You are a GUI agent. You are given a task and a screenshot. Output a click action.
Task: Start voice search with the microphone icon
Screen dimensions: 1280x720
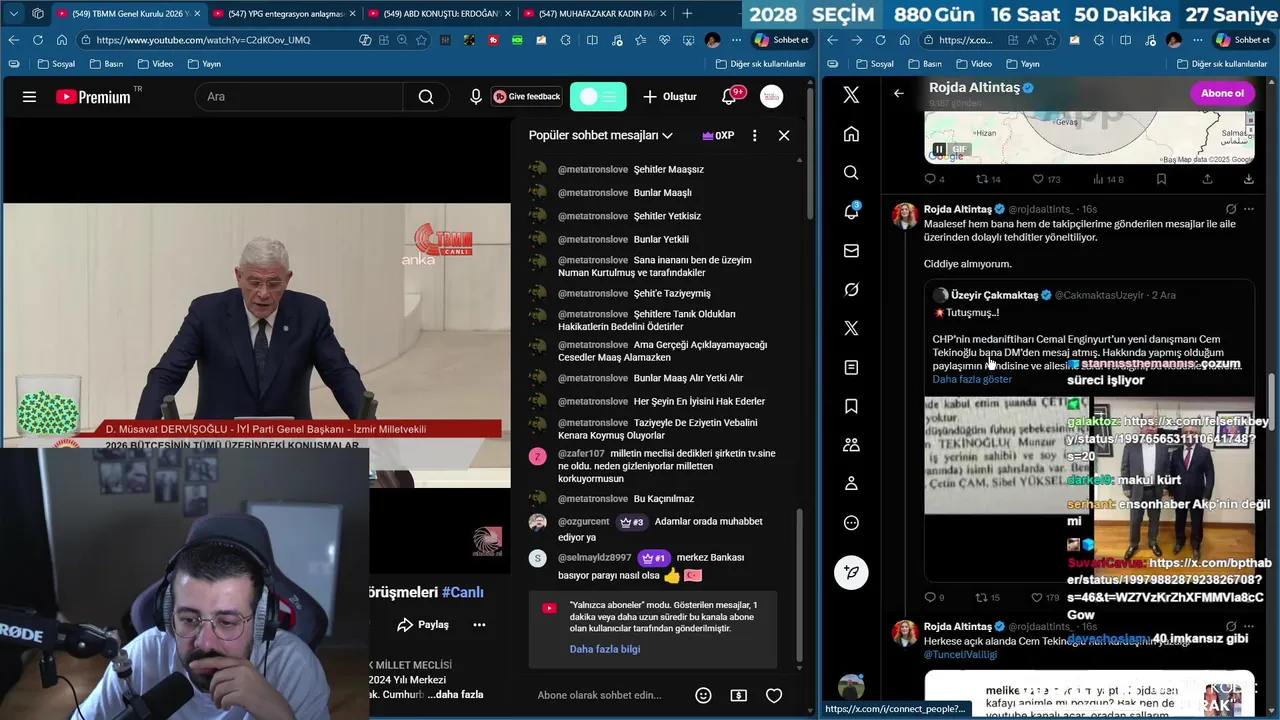476,97
